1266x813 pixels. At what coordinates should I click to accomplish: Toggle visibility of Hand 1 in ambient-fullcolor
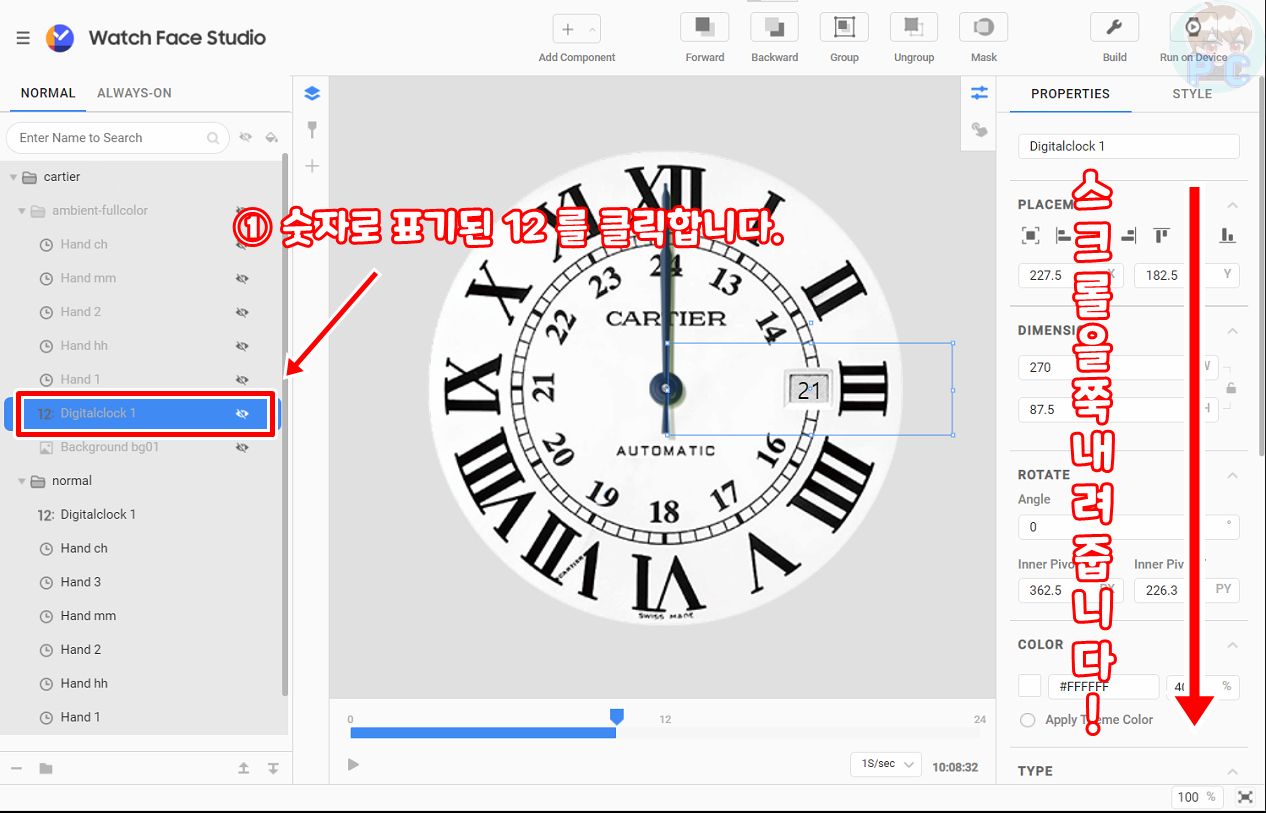pos(241,380)
